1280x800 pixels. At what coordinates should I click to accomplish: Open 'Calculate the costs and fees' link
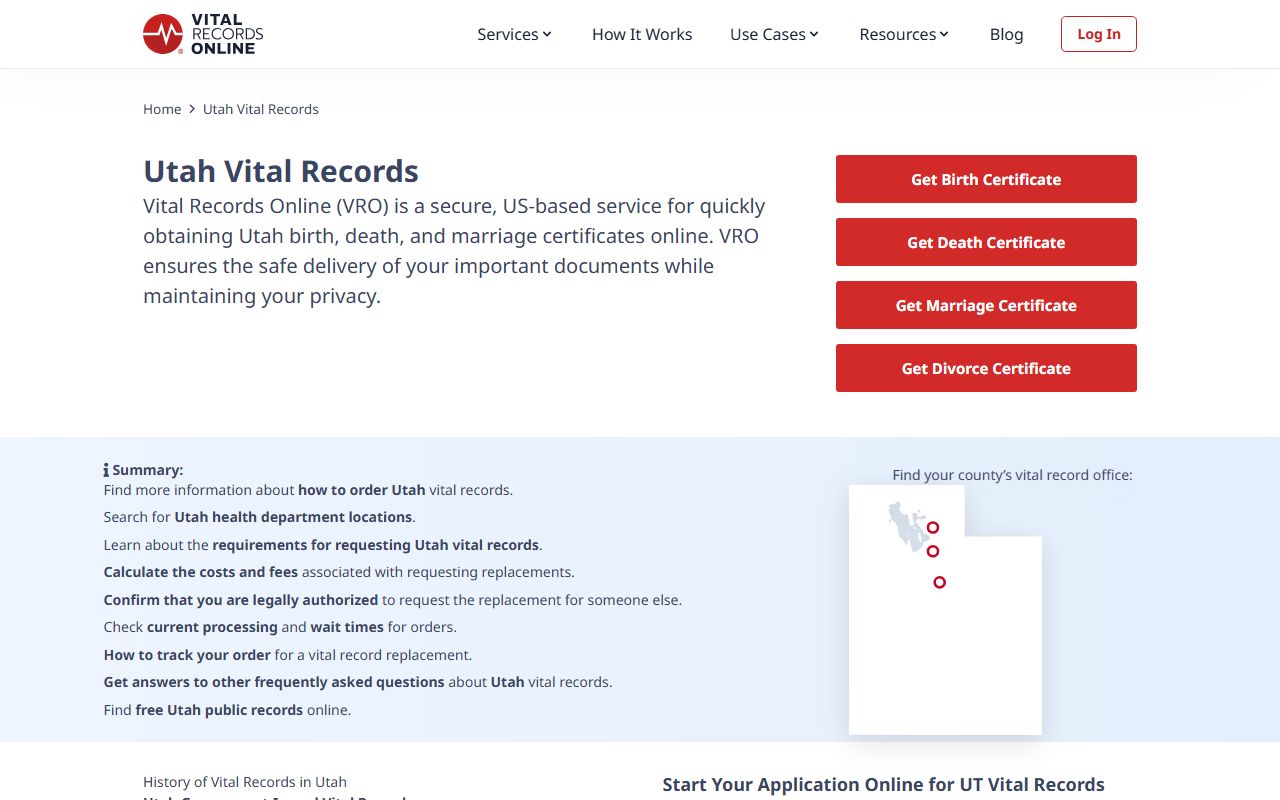tap(201, 572)
